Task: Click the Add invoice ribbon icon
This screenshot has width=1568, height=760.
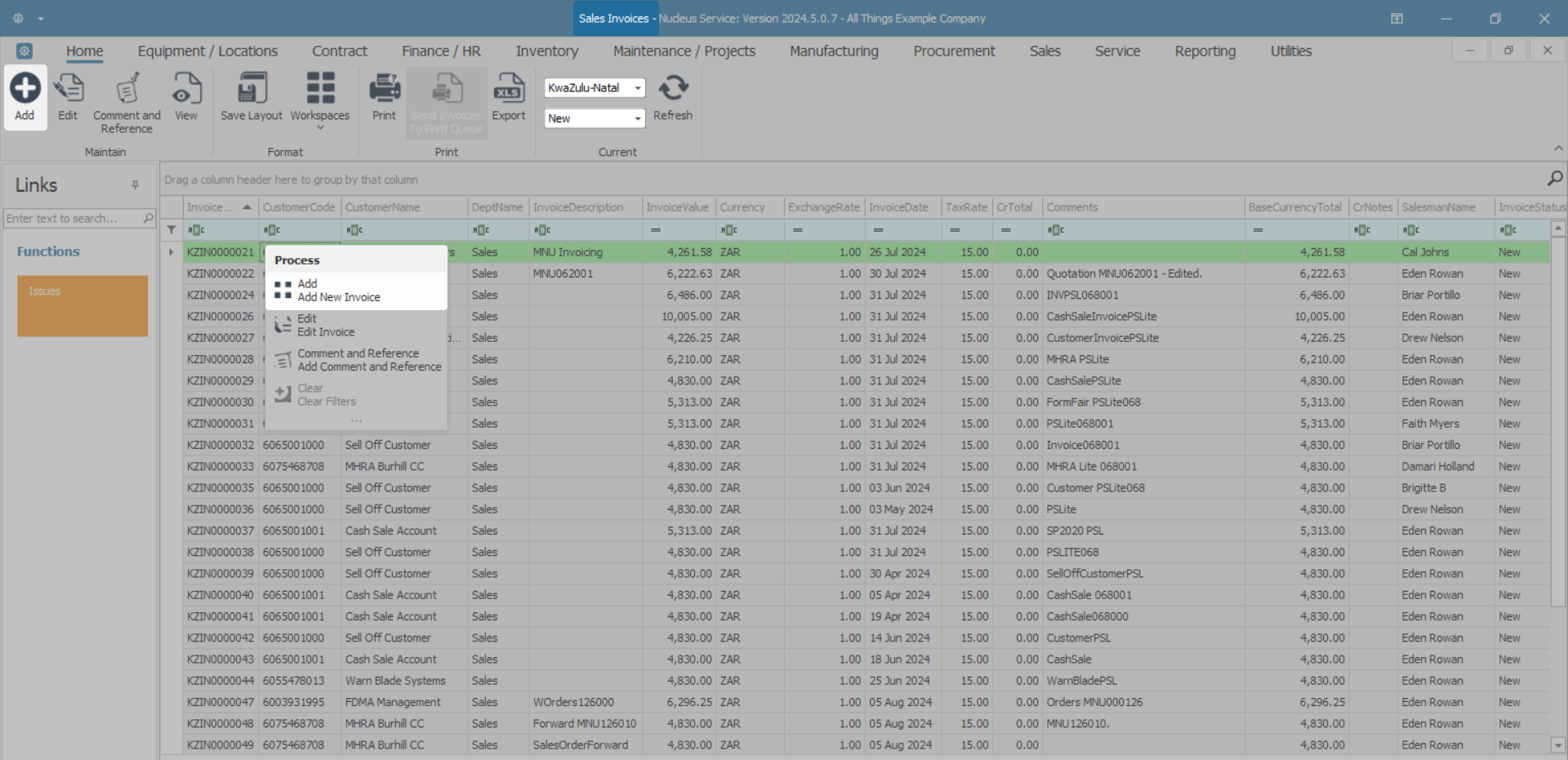Action: [x=24, y=88]
